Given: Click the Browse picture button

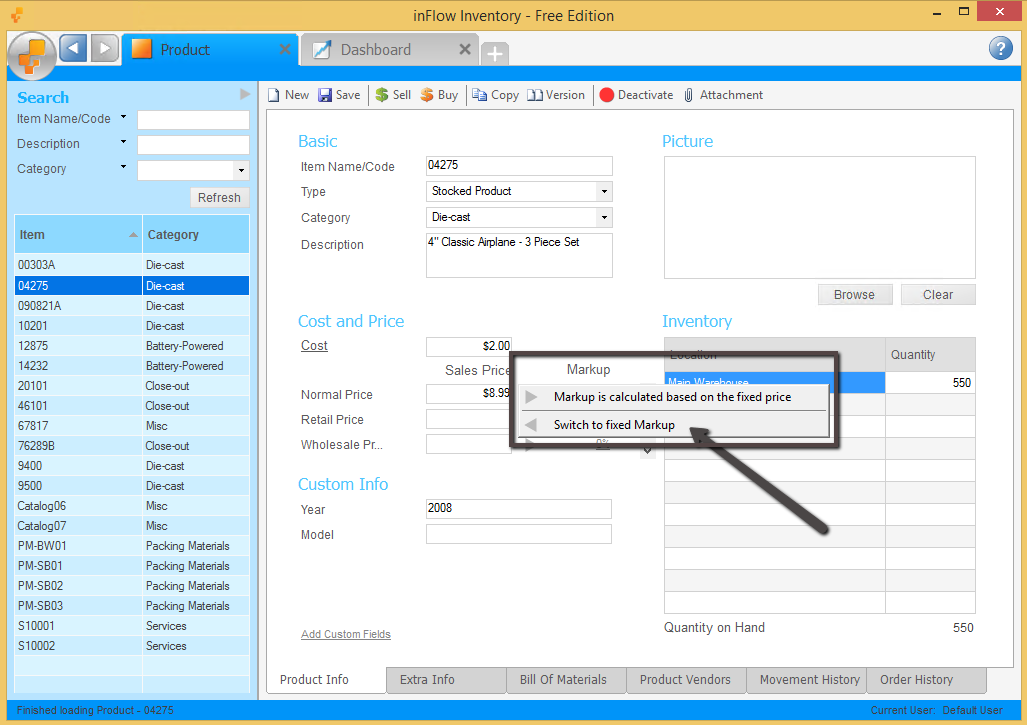Looking at the screenshot, I should pyautogui.click(x=855, y=295).
